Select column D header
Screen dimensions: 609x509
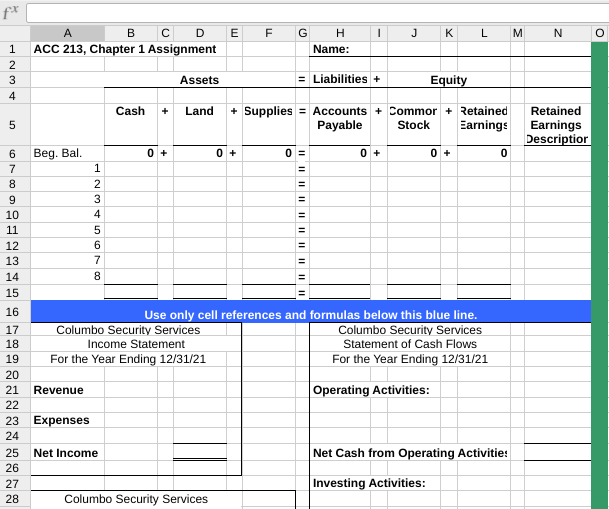click(200, 33)
